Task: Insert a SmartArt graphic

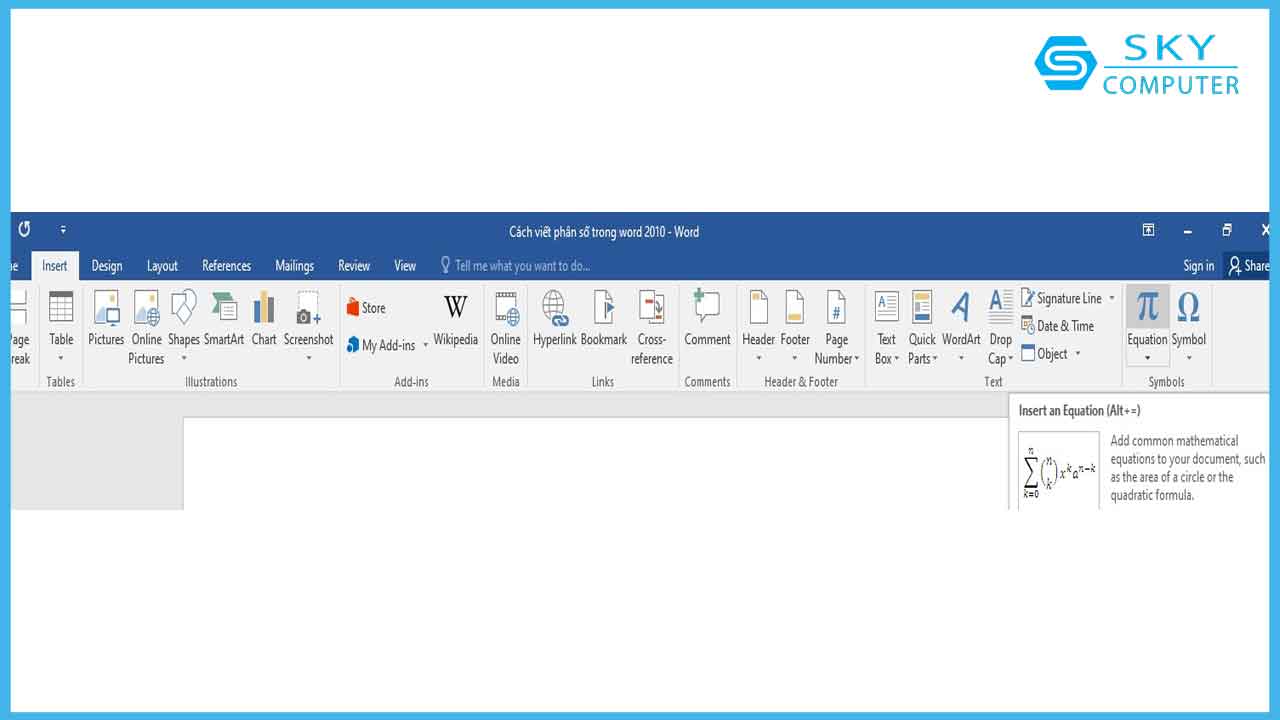Action: click(x=224, y=320)
